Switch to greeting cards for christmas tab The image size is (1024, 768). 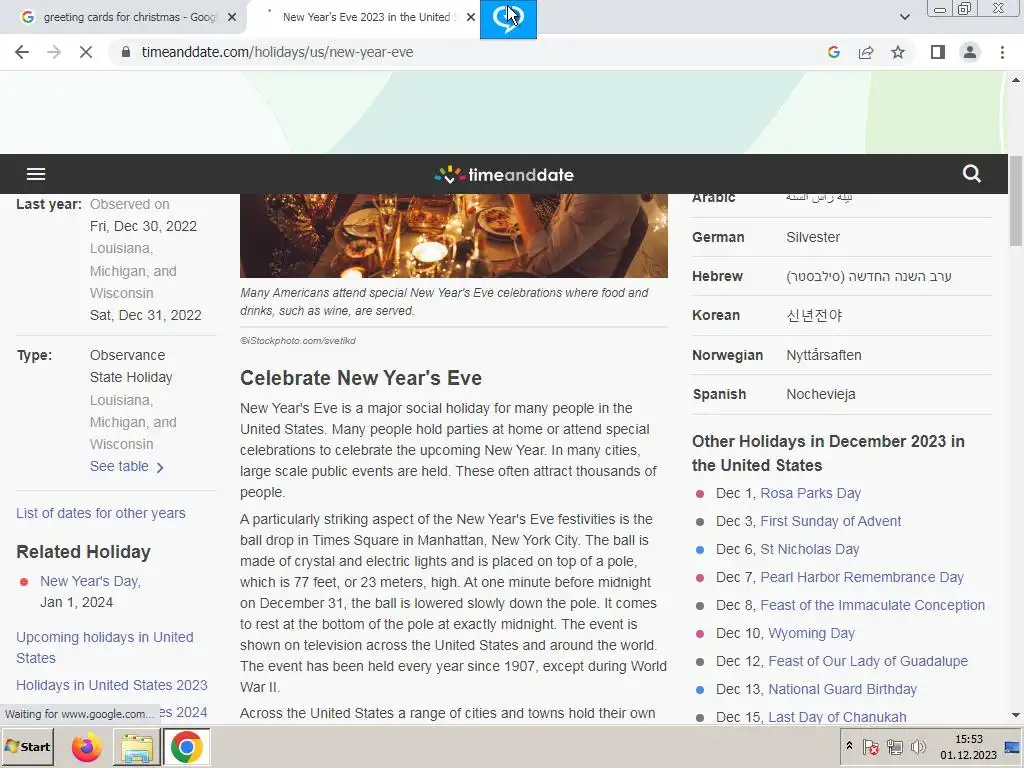click(129, 17)
